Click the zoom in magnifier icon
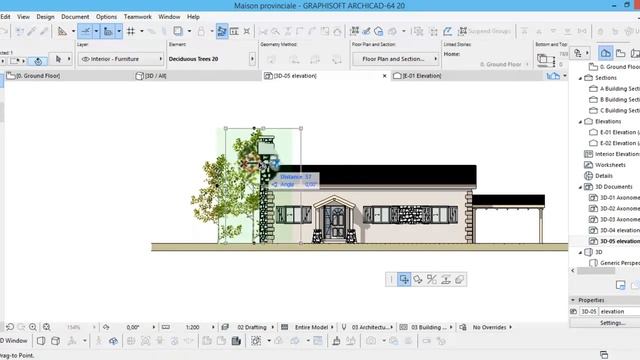Screen dimensions: 640x360 pos(33,327)
